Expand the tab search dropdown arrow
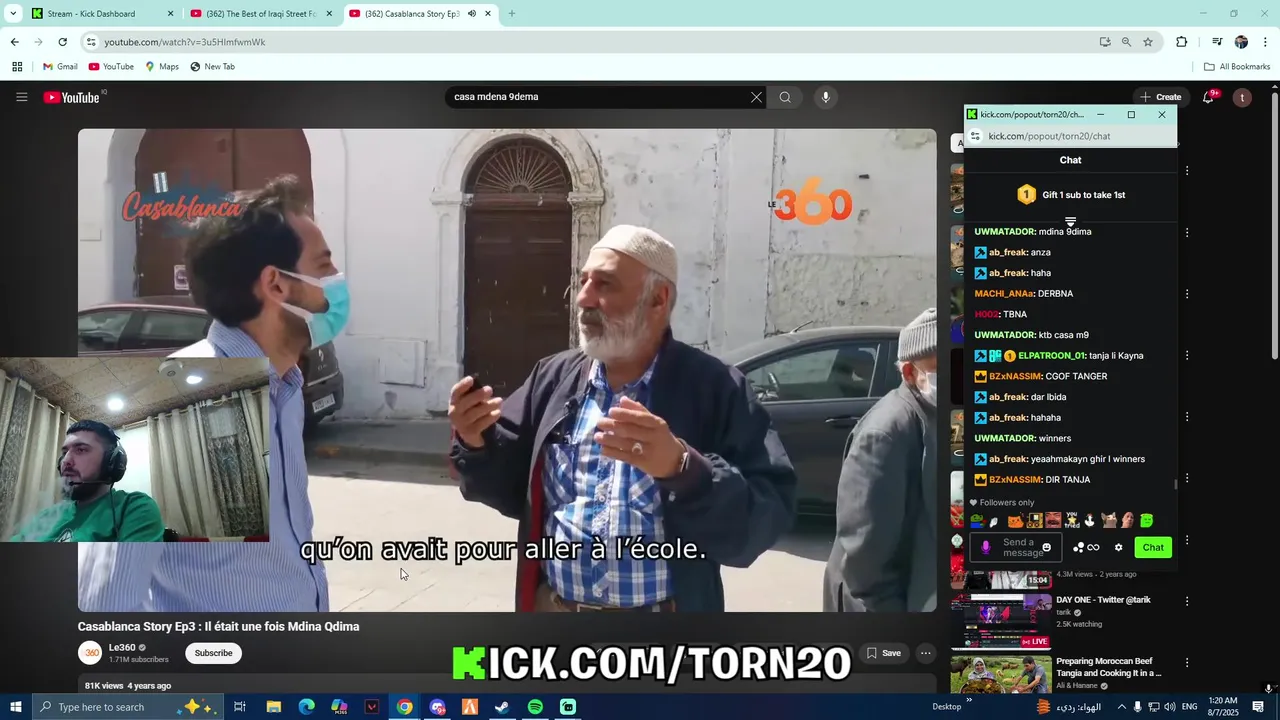Viewport: 1280px width, 720px height. (13, 14)
